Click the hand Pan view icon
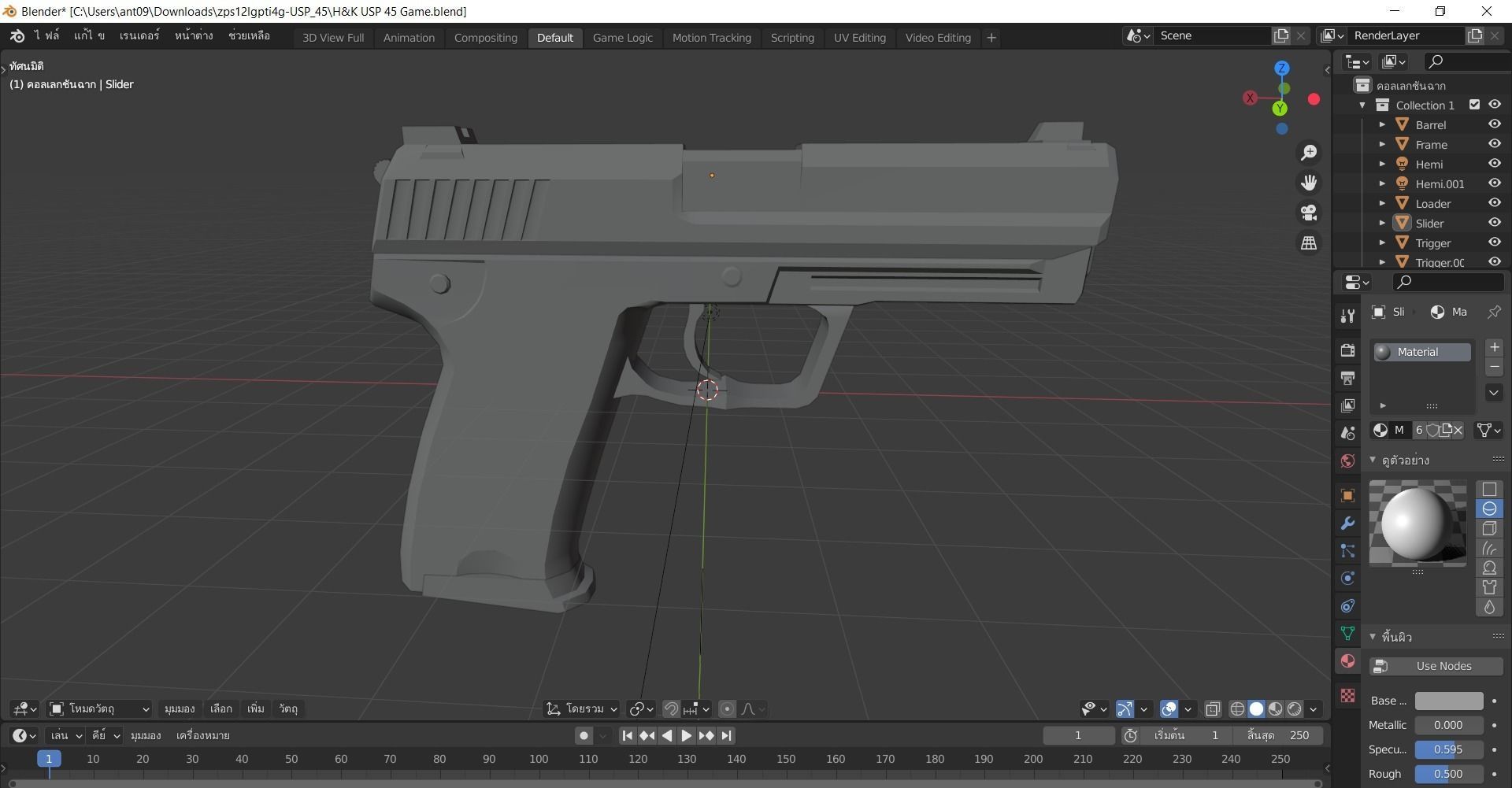 [1309, 183]
